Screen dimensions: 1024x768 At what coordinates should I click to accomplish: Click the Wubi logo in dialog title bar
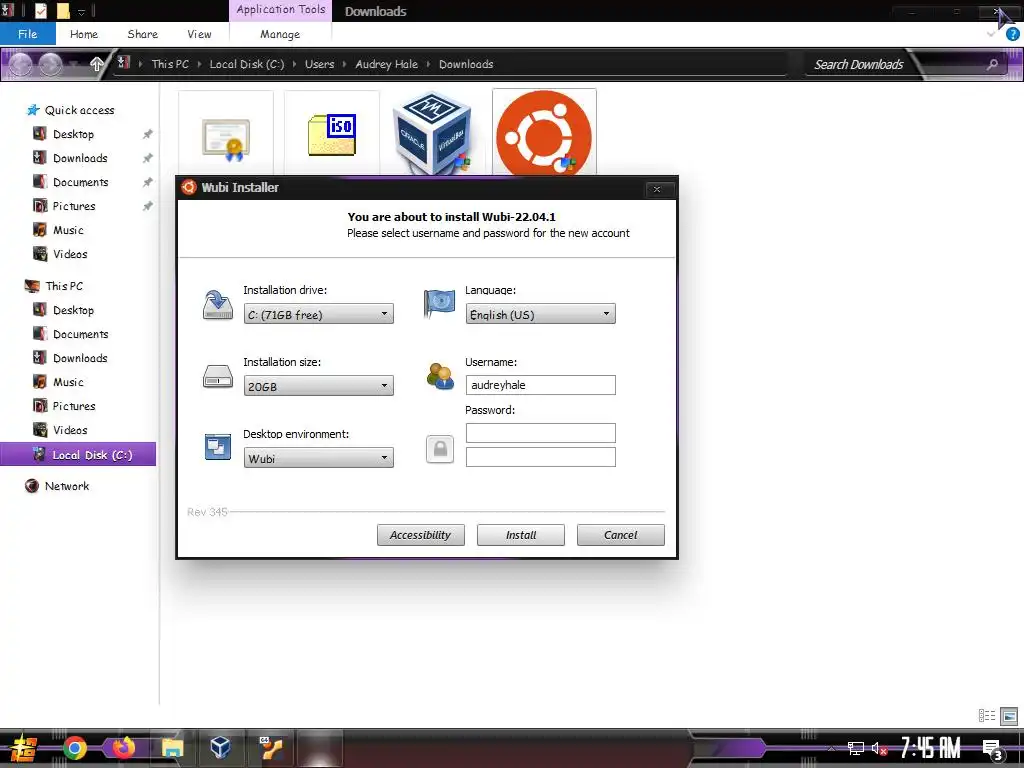click(189, 187)
